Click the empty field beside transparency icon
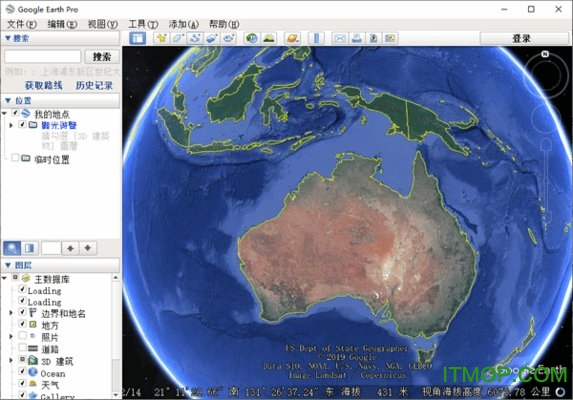This screenshot has width=573, height=400. tap(51, 248)
